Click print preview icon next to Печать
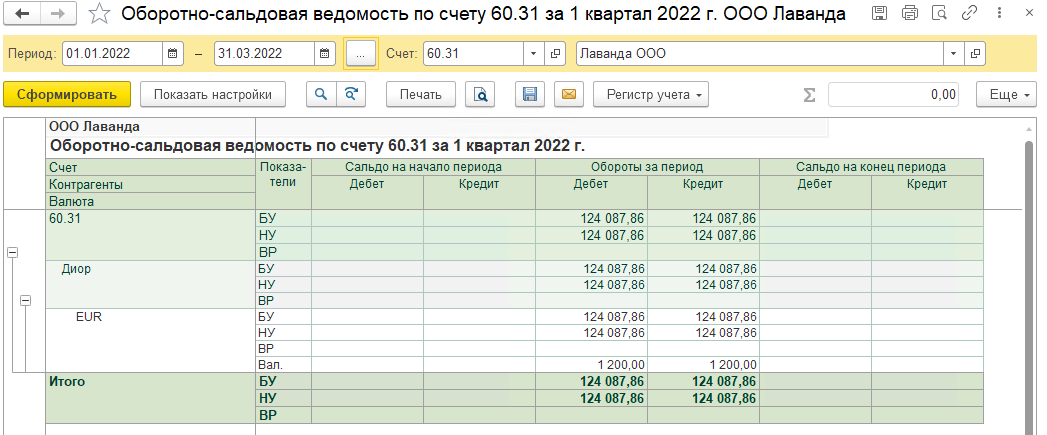The width and height of the screenshot is (1047, 435). (481, 95)
